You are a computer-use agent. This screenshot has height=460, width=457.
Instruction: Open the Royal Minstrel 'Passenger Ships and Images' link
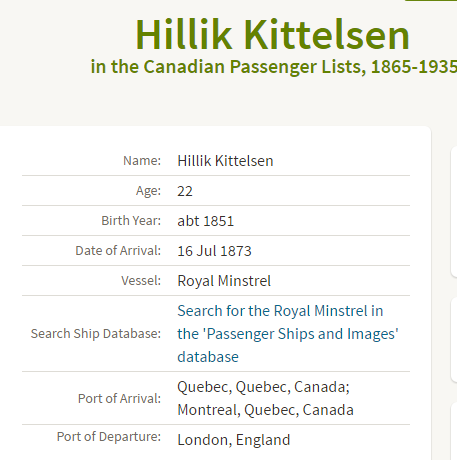tap(288, 334)
